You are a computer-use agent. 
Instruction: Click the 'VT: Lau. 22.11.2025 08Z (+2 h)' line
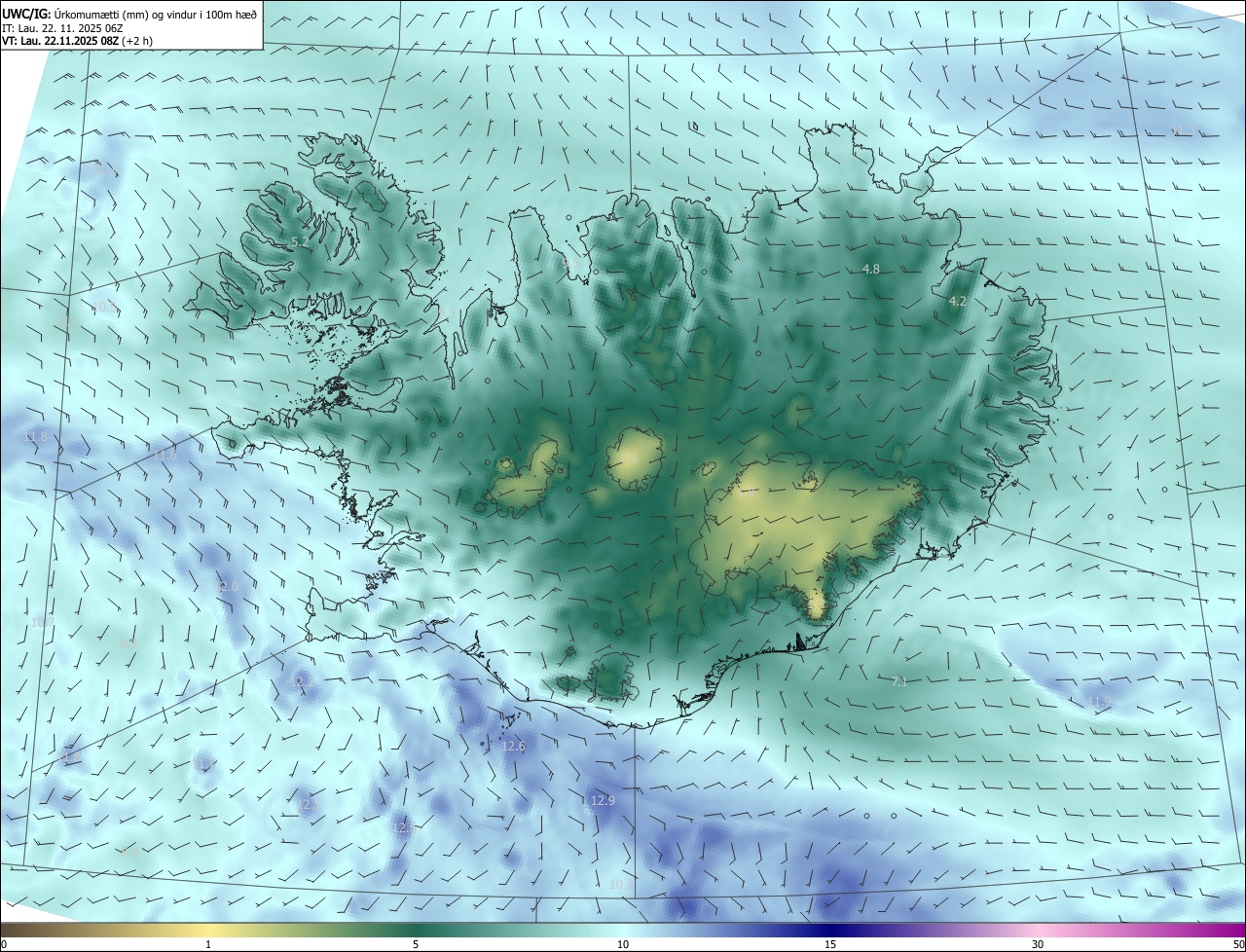click(x=77, y=41)
